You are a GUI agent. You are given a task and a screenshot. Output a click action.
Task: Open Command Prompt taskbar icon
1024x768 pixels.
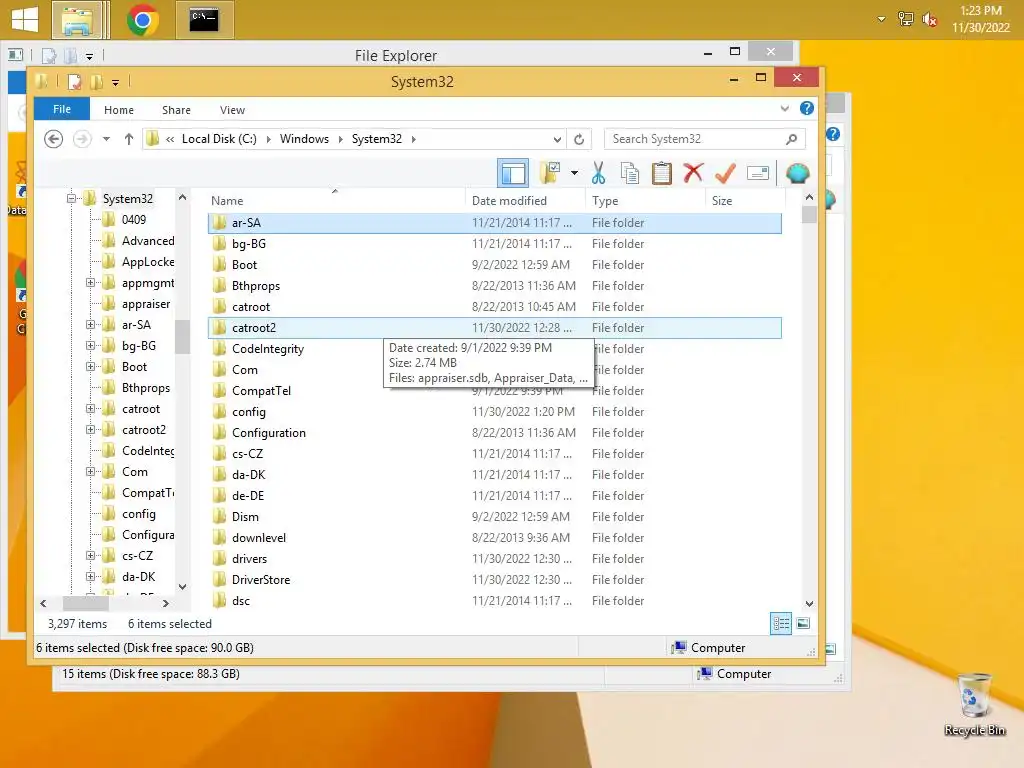tap(204, 20)
